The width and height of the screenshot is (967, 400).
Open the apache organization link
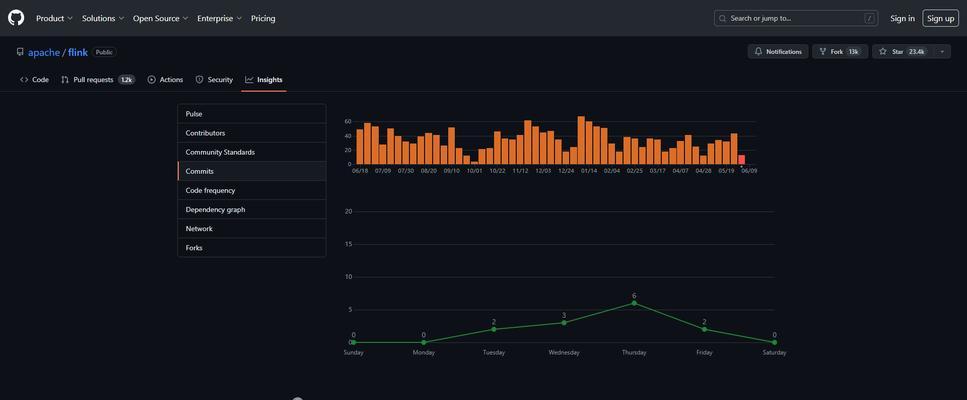pos(44,52)
